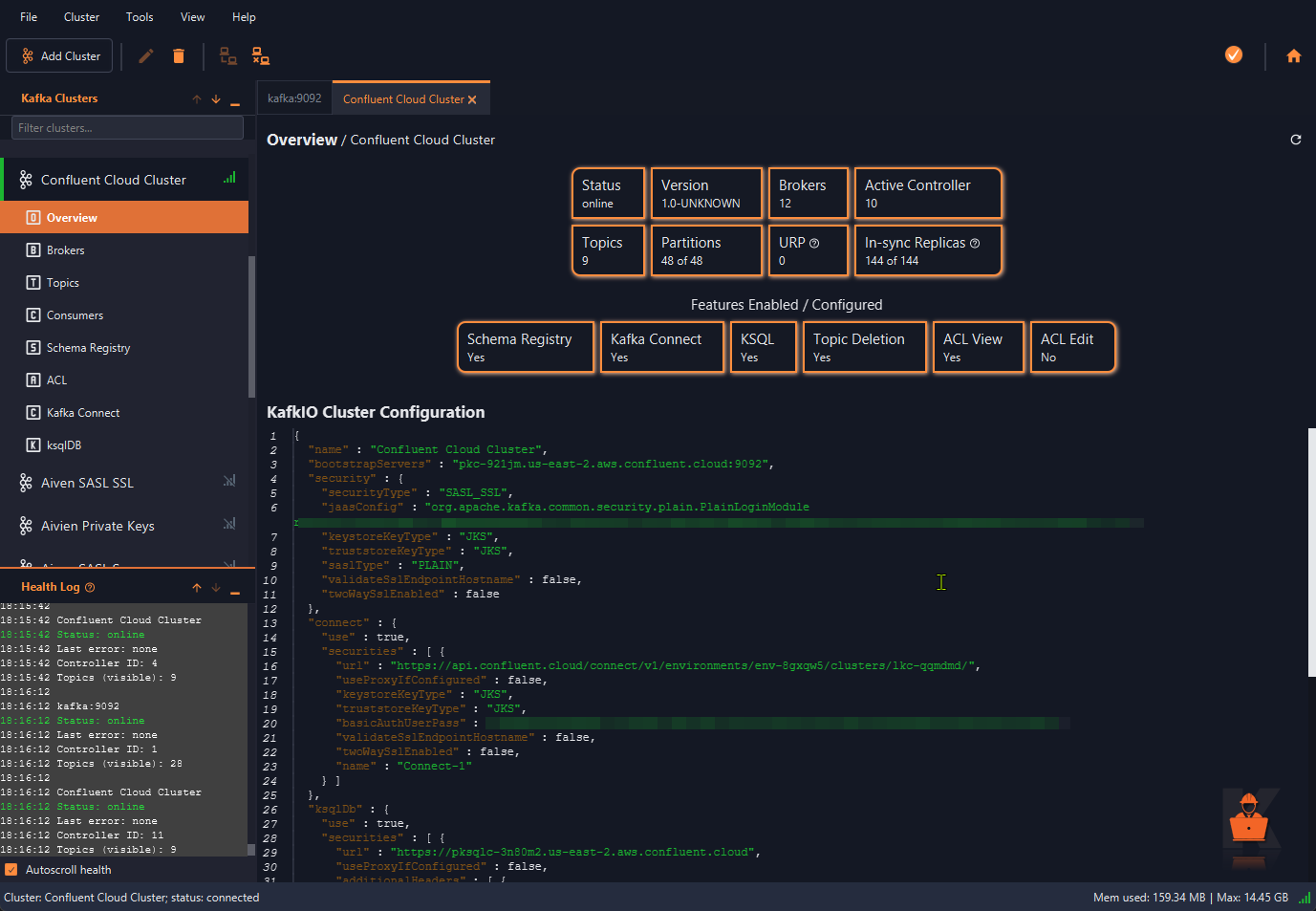
Task: Click Confluent Cloud Cluster signal strength icon
Action: click(x=229, y=178)
